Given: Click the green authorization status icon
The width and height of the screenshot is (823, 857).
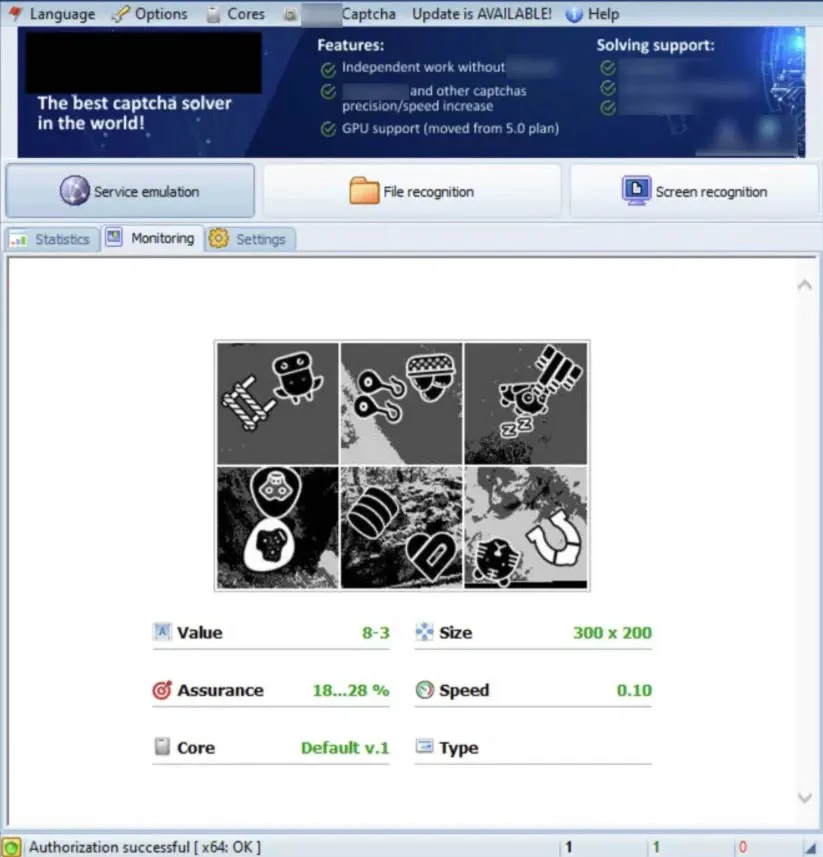Looking at the screenshot, I should pyautogui.click(x=11, y=847).
